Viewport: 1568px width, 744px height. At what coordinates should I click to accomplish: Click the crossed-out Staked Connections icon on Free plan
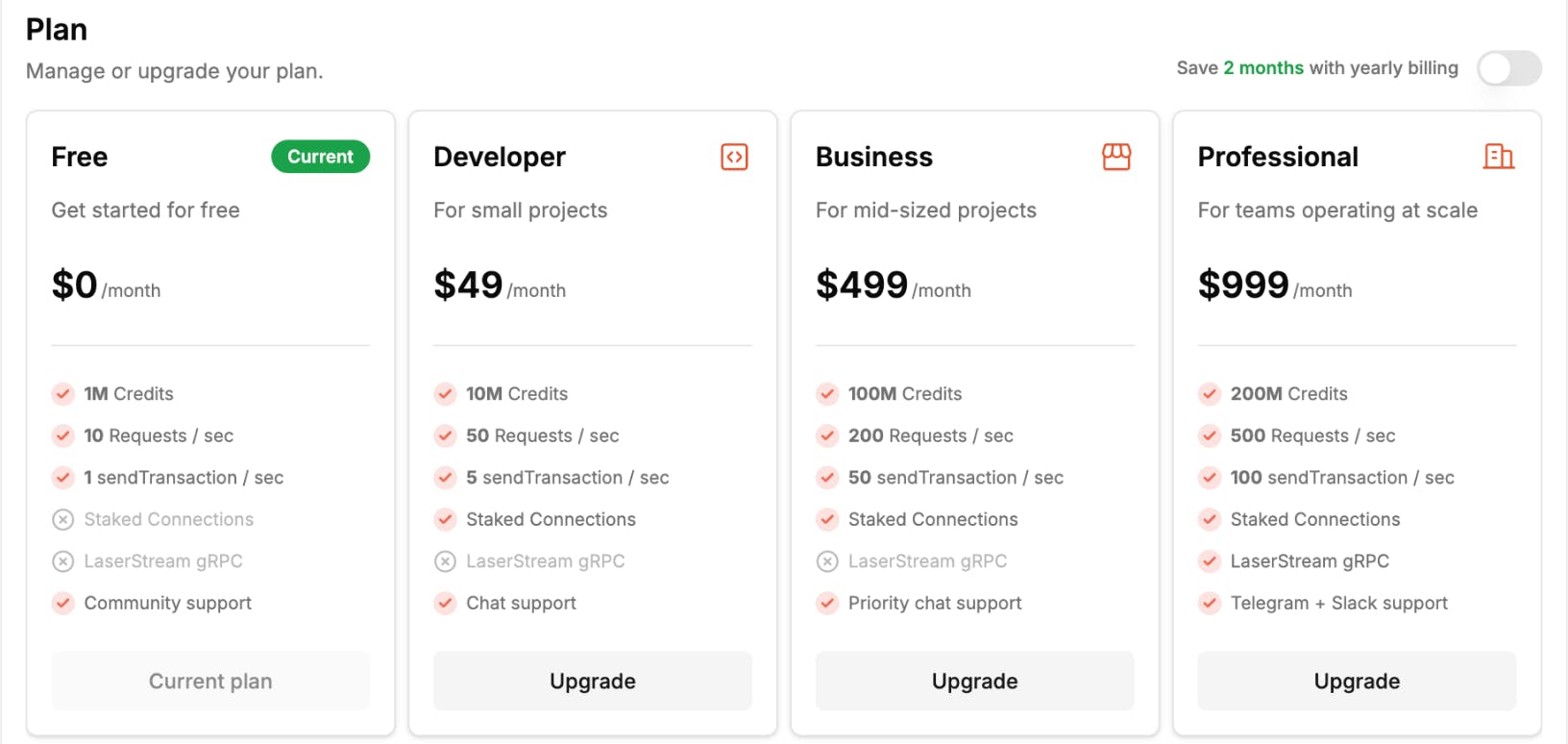click(x=62, y=519)
